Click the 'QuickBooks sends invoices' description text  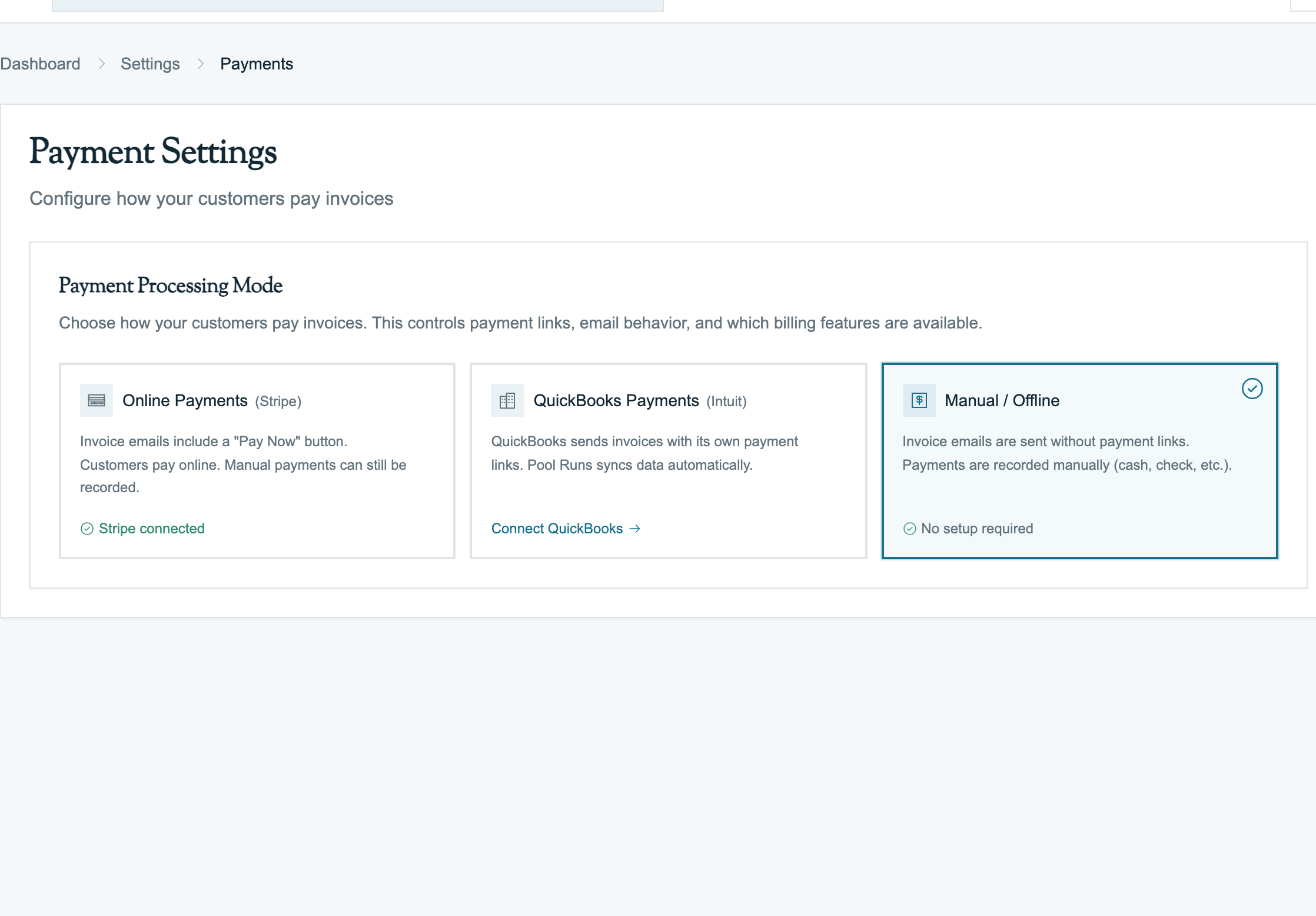click(644, 453)
